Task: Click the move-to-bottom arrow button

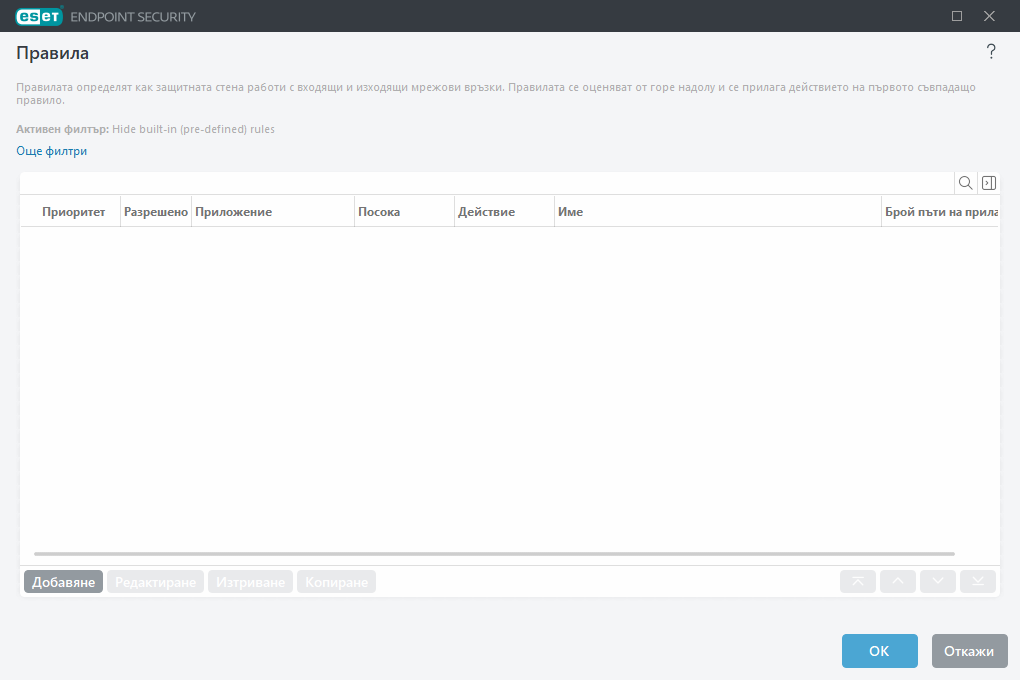Action: [x=978, y=582]
